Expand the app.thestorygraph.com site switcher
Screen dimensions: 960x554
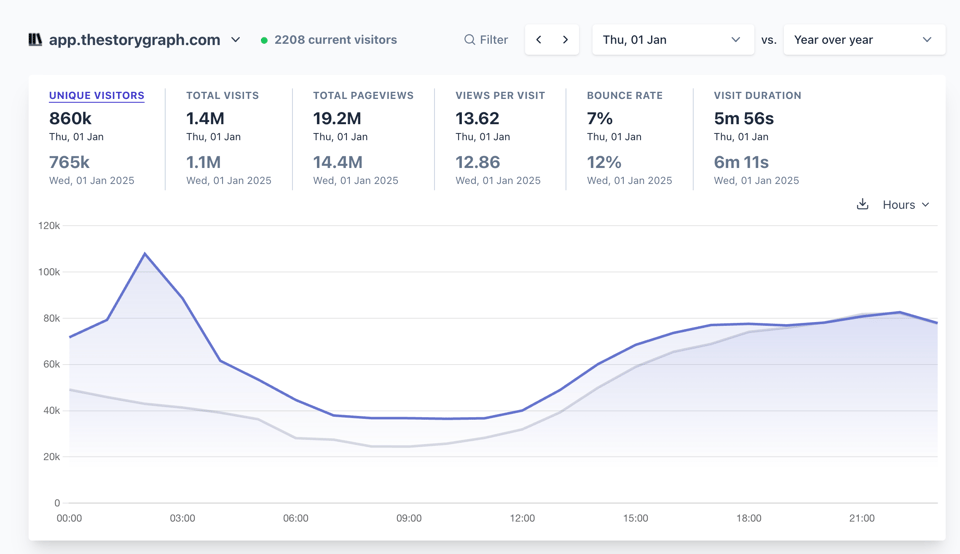tap(235, 40)
